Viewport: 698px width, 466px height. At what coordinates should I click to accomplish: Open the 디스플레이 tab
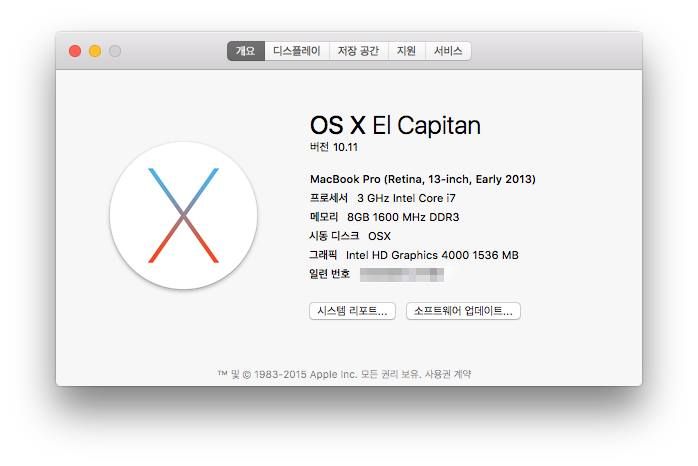click(x=297, y=51)
